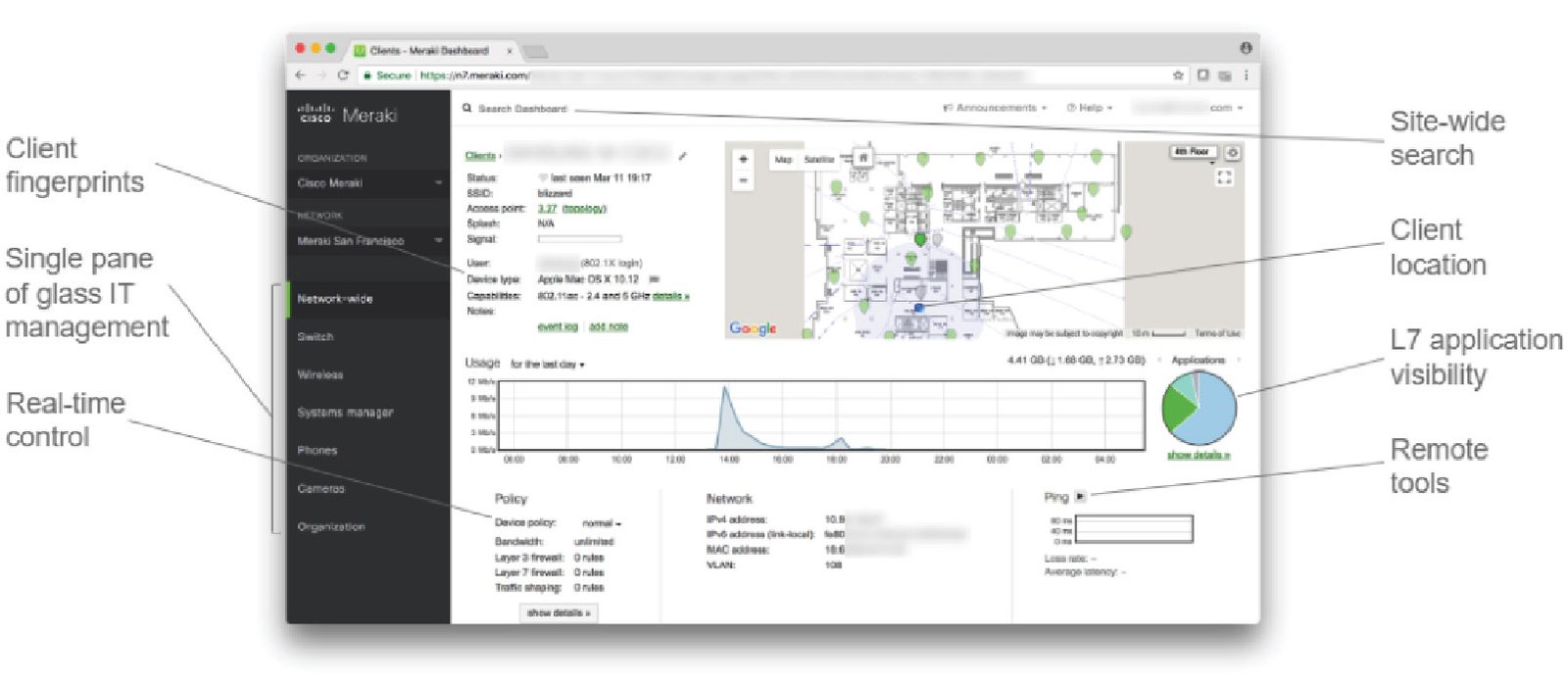Image resolution: width=1568 pixels, height=689 pixels.
Task: Open the Announcements dropdown
Action: [995, 108]
